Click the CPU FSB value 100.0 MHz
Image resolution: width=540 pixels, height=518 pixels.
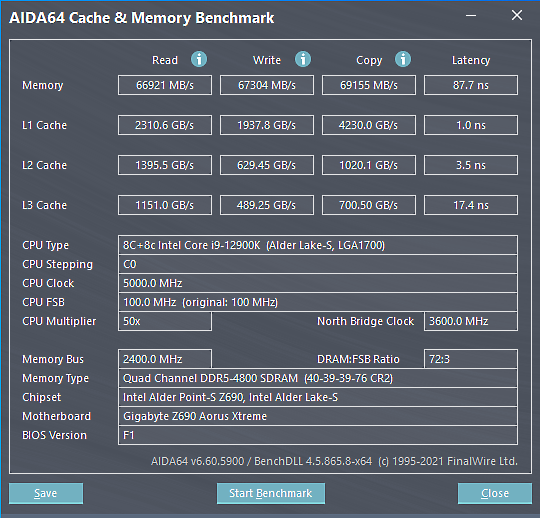(x=318, y=302)
